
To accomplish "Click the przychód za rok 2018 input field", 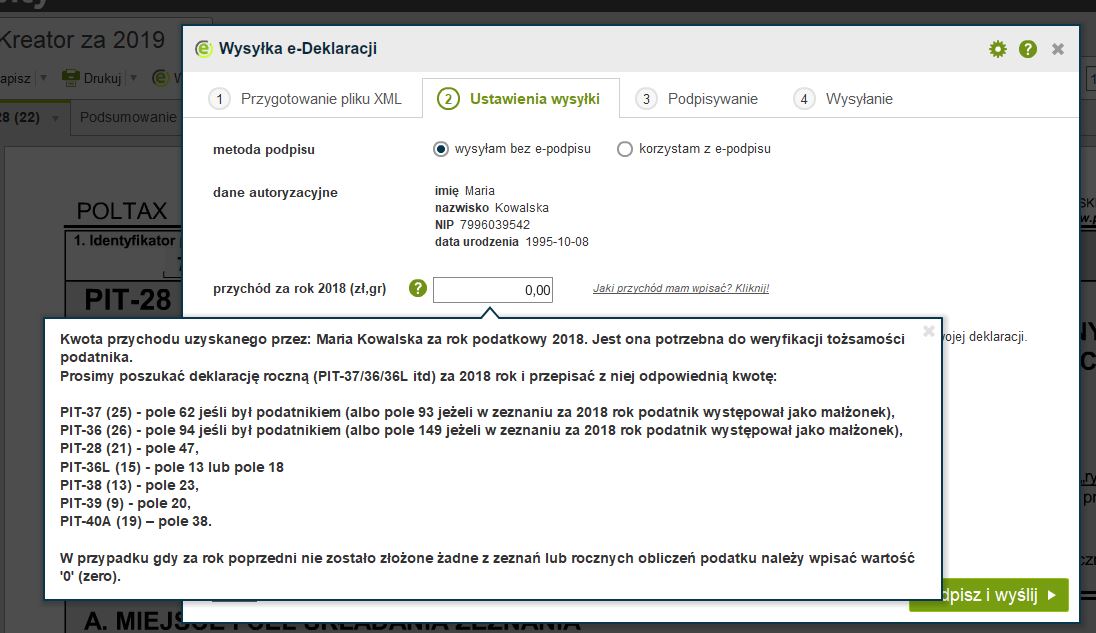I will click(x=493, y=290).
